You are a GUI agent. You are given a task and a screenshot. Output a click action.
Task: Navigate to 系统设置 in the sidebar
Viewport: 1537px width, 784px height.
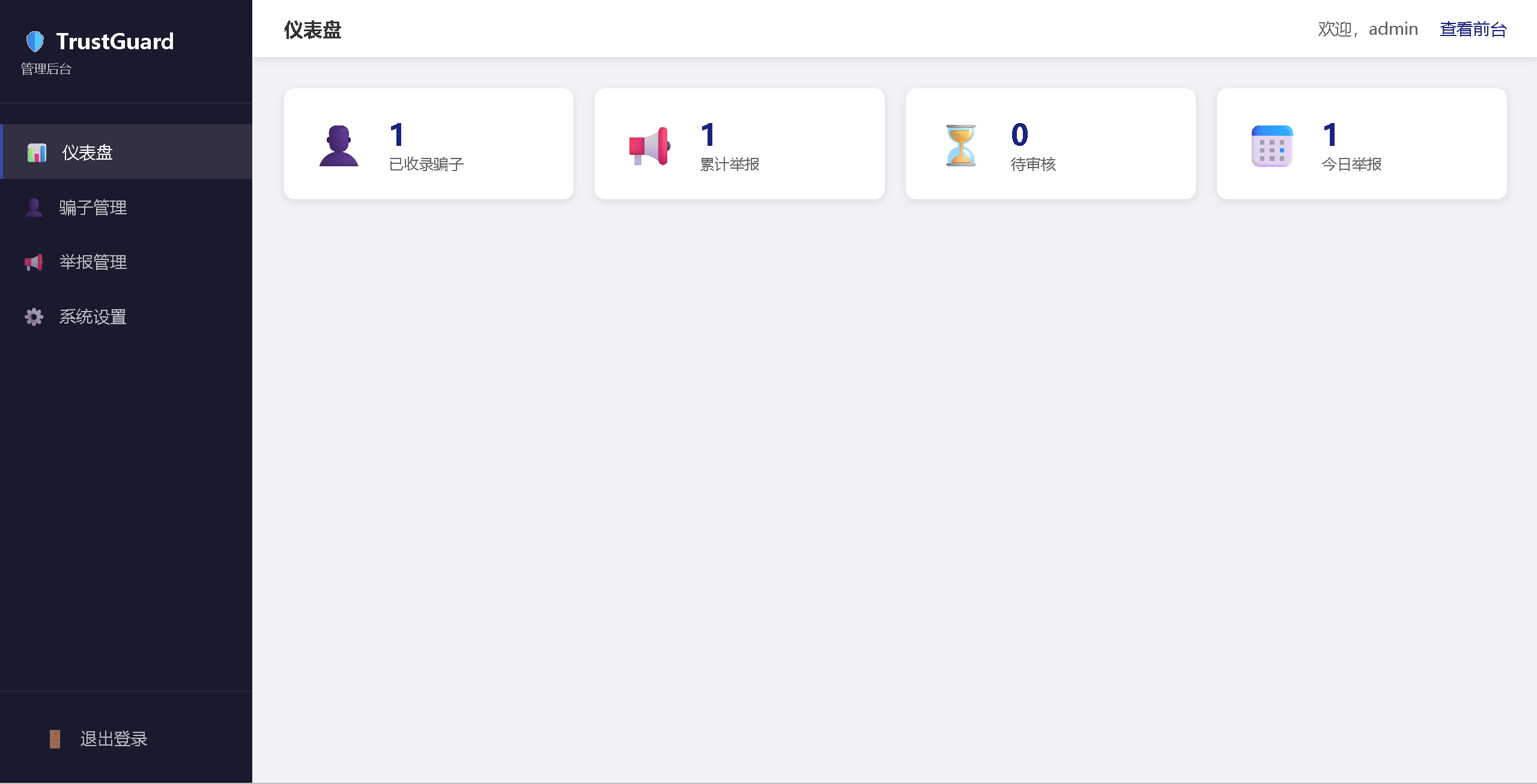coord(93,317)
